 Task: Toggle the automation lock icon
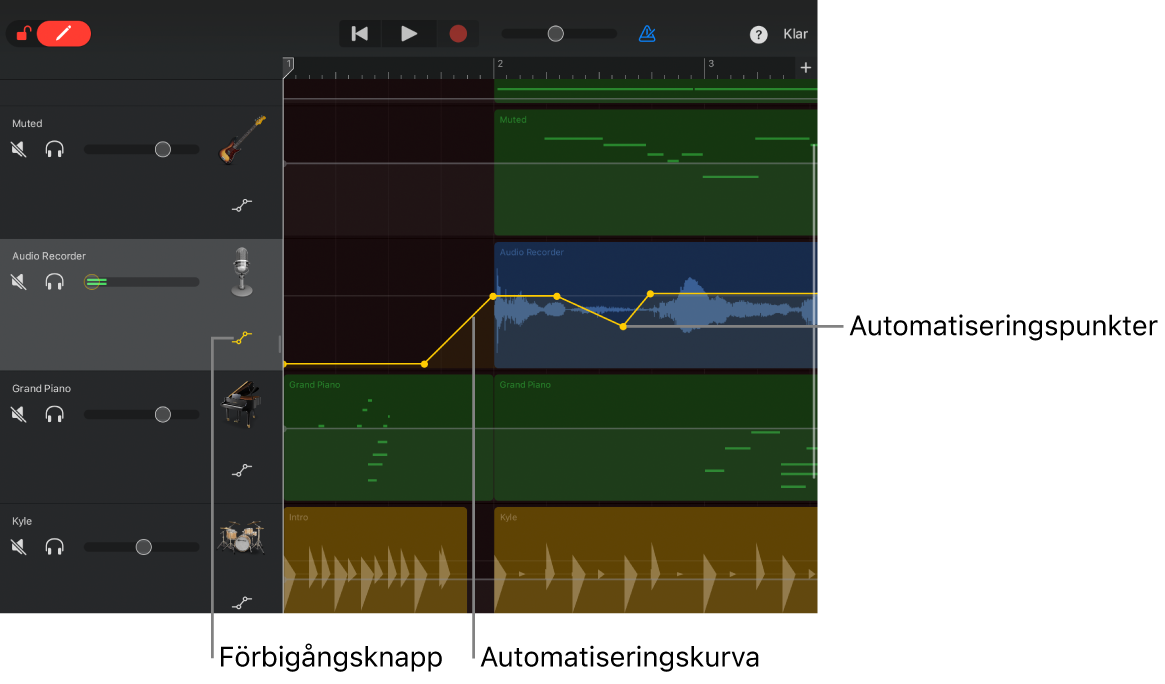coord(23,33)
